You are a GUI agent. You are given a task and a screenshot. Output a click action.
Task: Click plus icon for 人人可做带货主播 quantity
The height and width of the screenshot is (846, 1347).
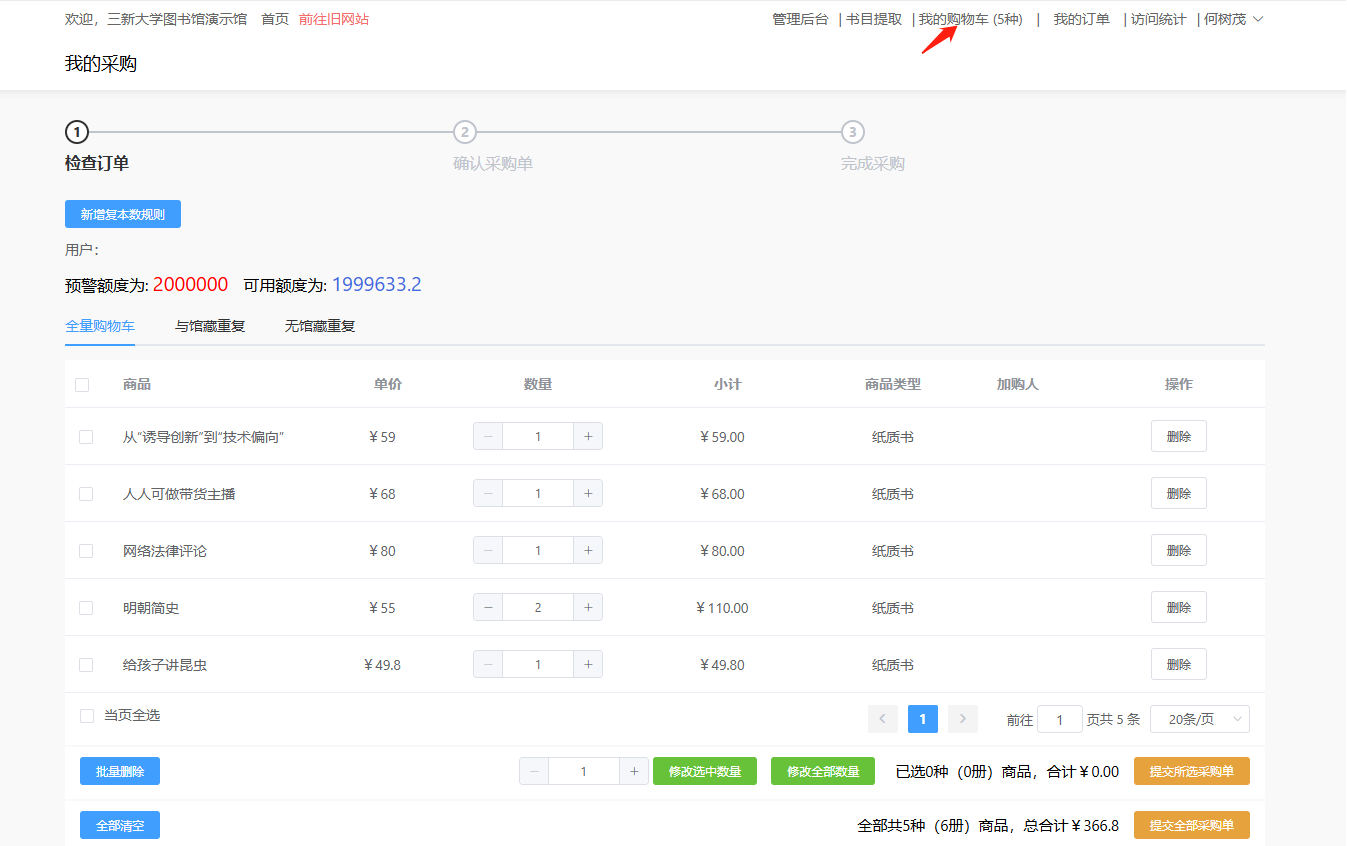tap(588, 494)
